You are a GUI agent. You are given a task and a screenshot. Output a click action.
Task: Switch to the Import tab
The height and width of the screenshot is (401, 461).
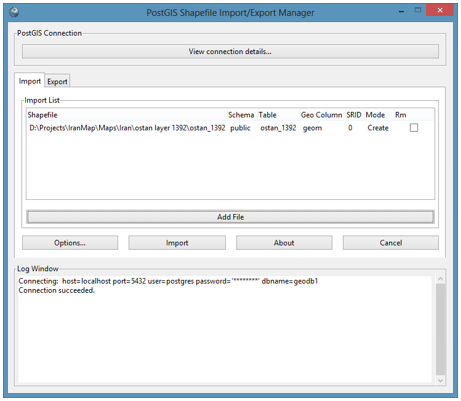click(x=30, y=81)
